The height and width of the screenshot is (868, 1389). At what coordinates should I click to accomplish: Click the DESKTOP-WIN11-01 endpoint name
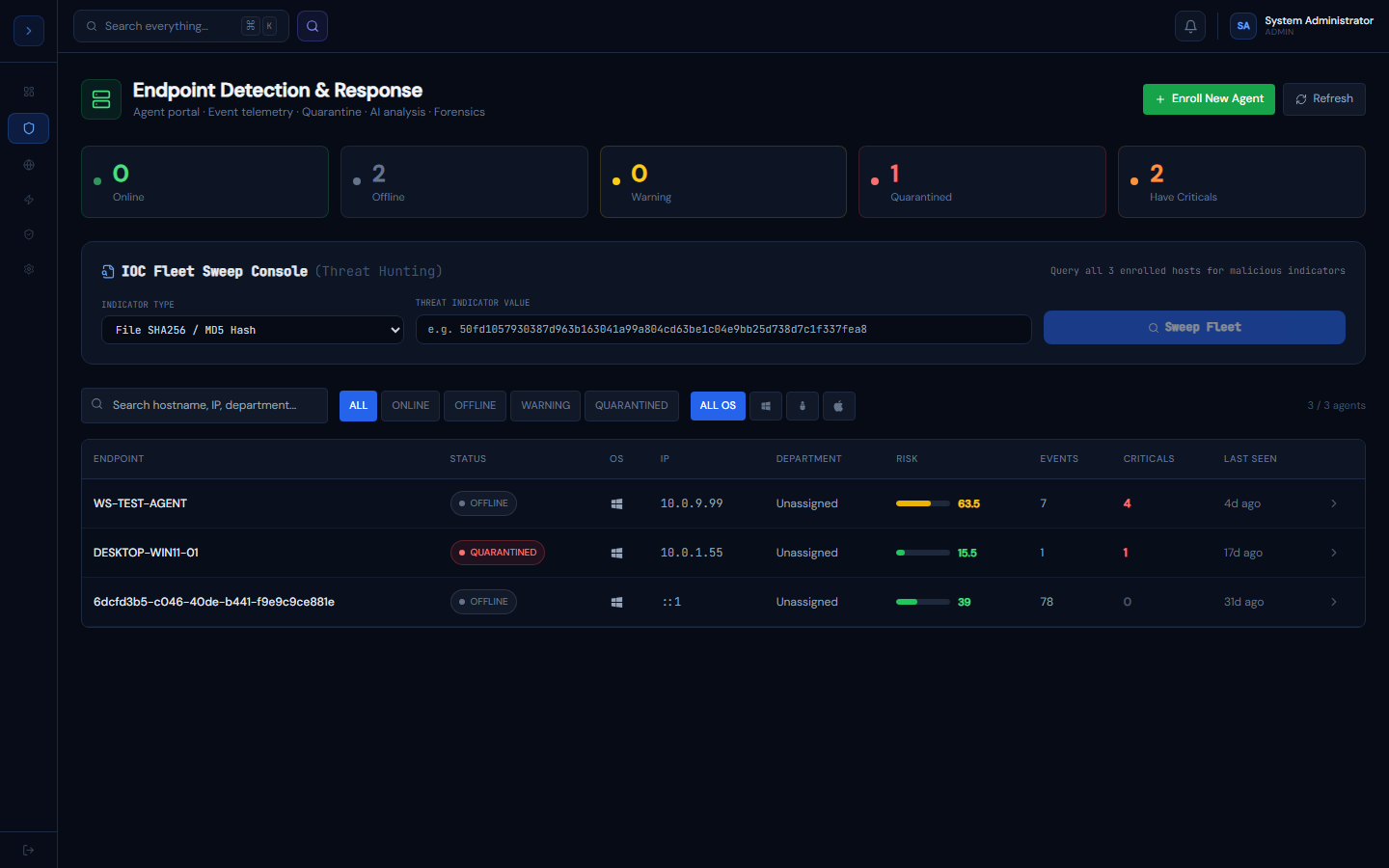146,553
